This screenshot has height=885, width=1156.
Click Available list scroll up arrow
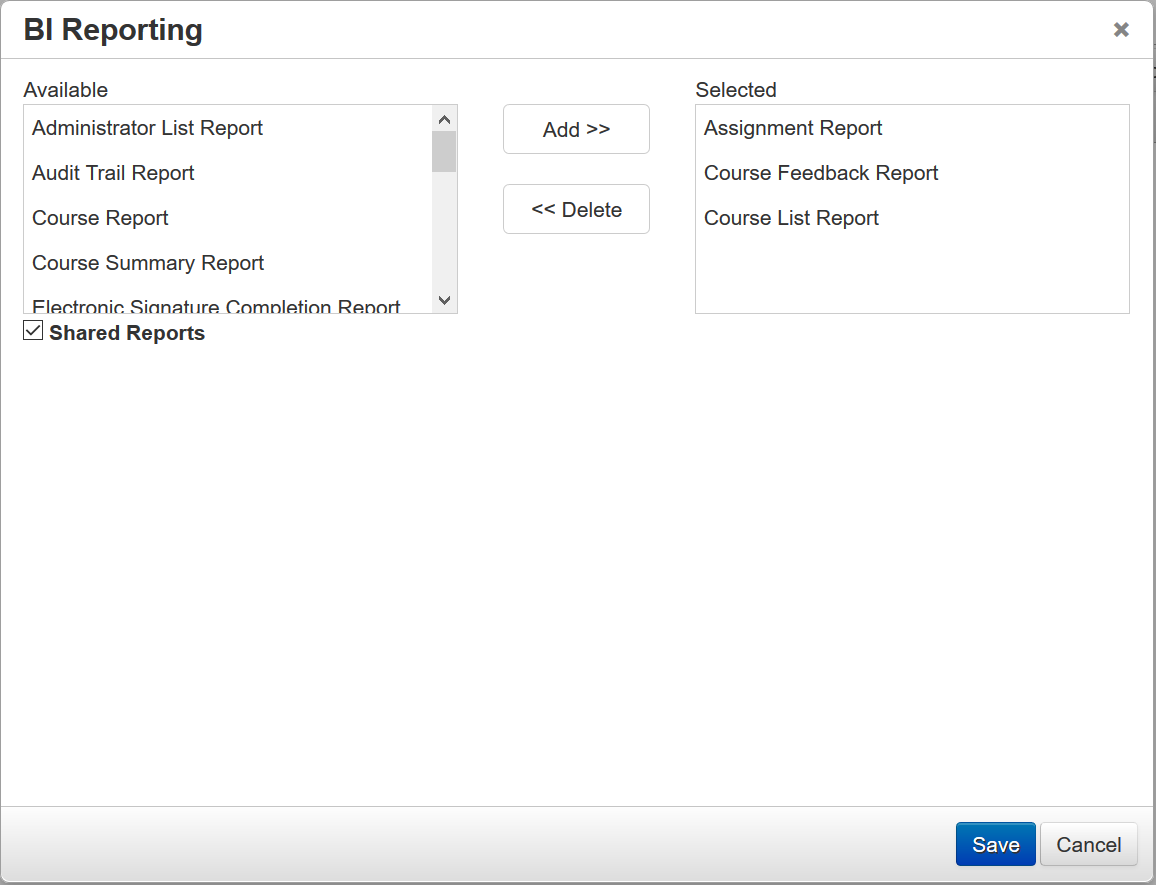(x=445, y=118)
